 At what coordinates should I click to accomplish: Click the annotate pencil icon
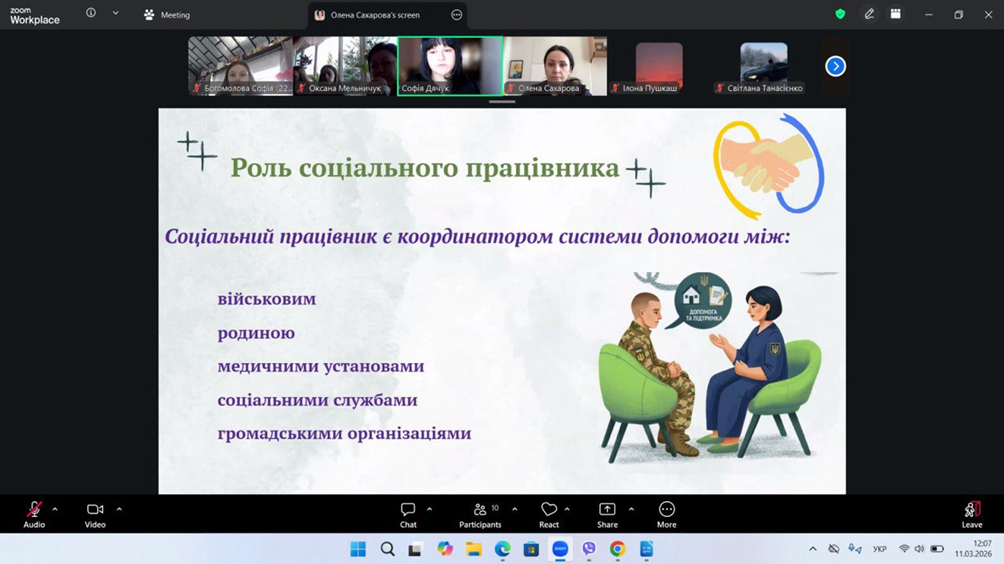869,15
